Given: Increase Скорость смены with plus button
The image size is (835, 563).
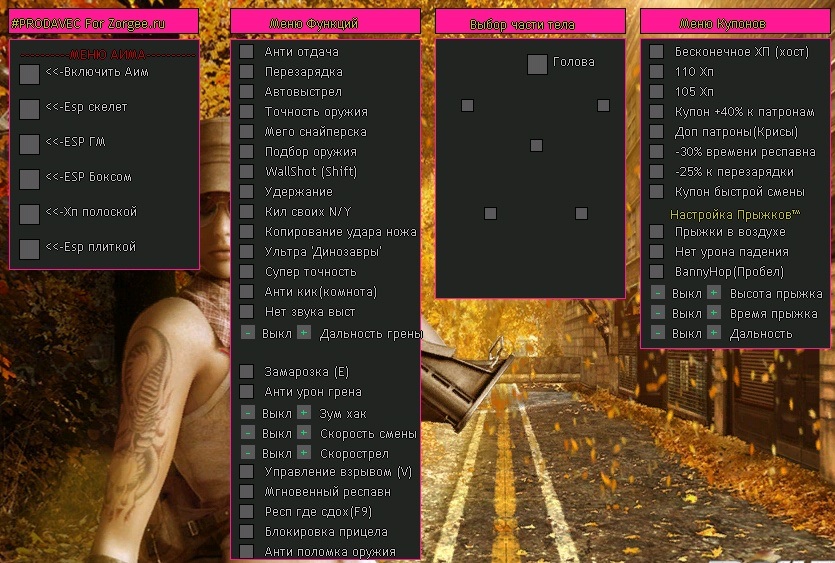Looking at the screenshot, I should (x=304, y=433).
